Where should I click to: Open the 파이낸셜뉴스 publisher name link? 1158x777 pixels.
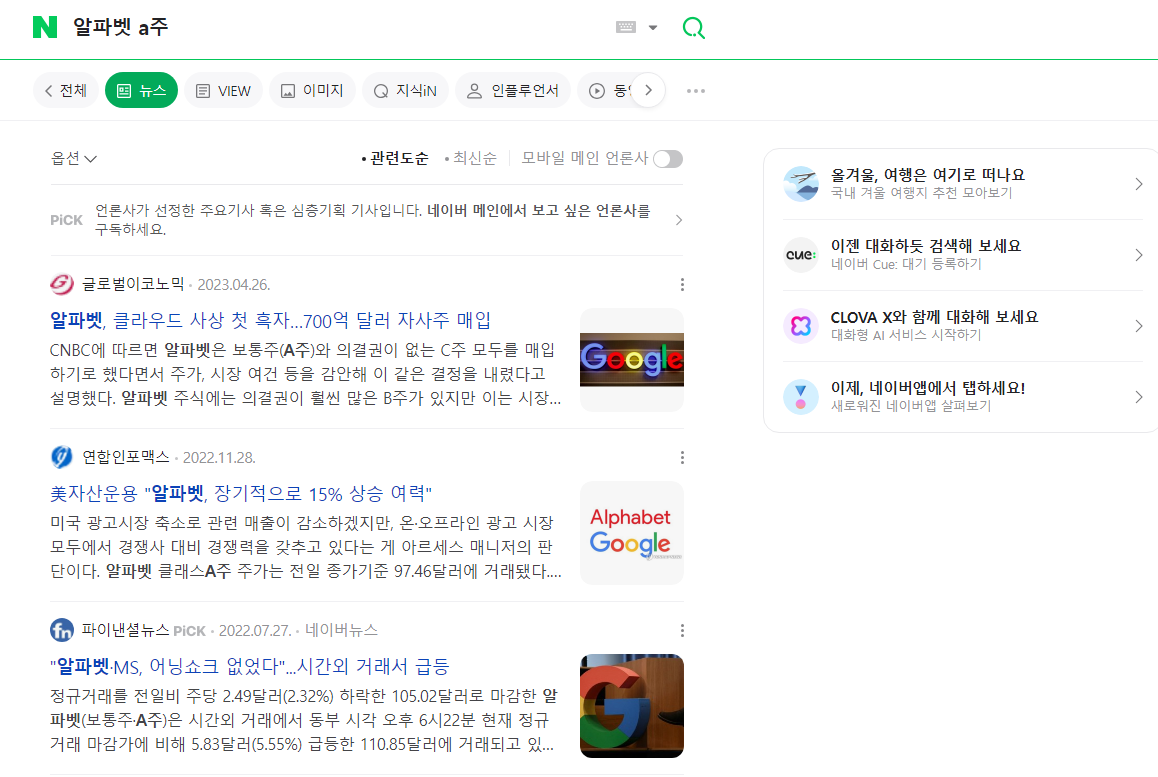point(126,630)
